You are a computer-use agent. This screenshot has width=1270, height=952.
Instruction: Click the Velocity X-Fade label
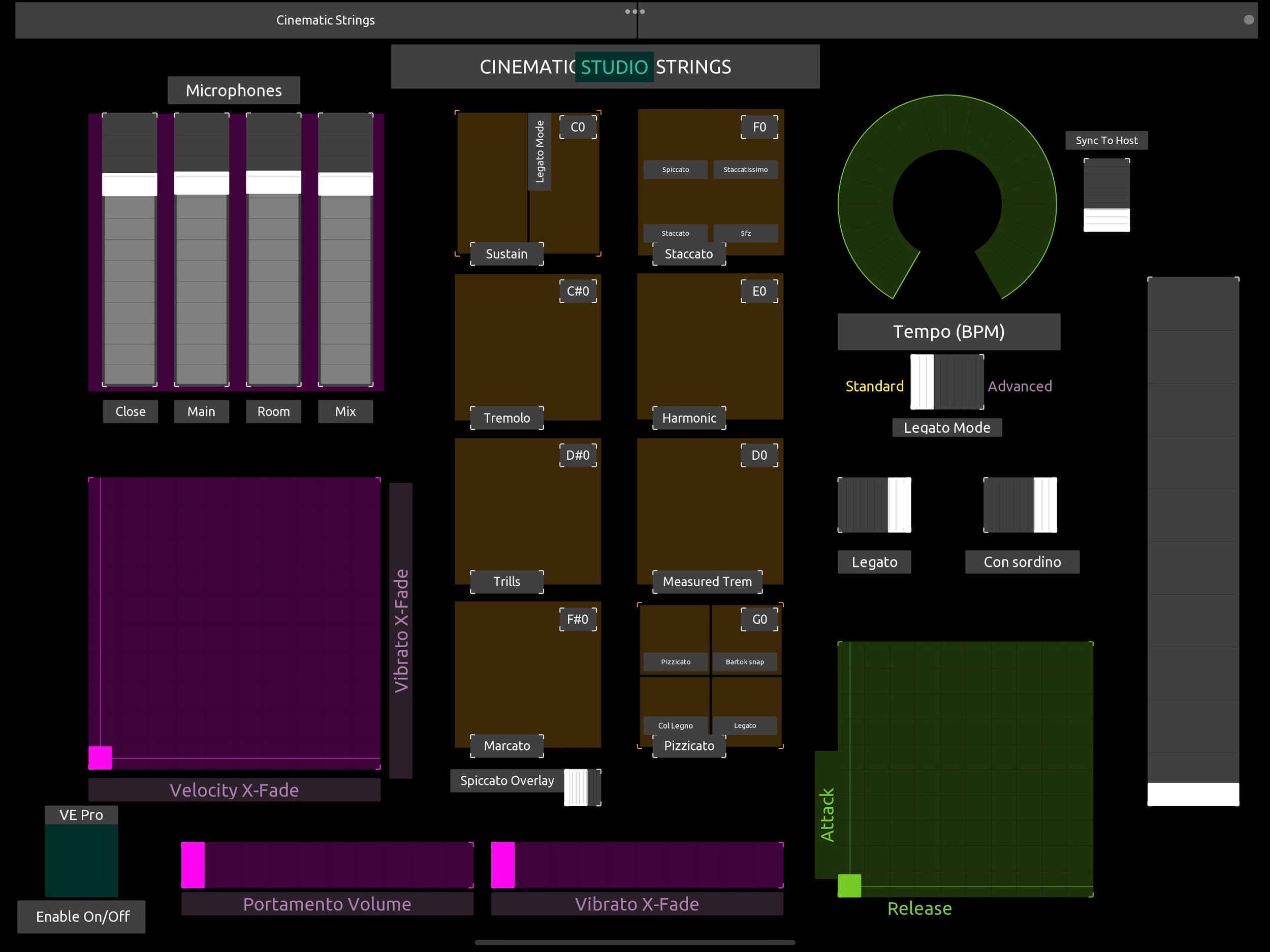234,790
